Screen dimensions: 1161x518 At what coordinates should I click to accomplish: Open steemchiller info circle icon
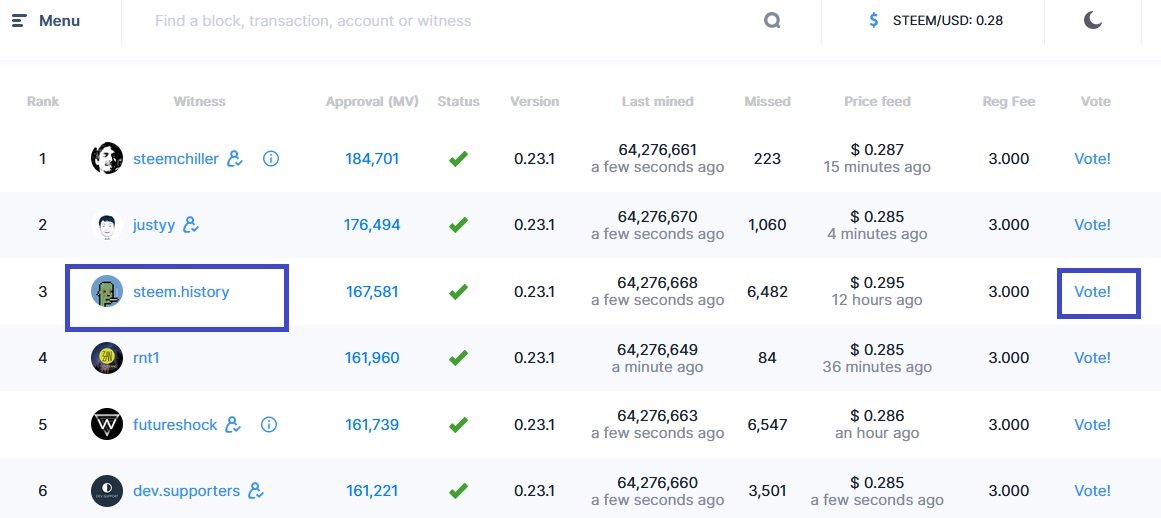click(x=270, y=158)
